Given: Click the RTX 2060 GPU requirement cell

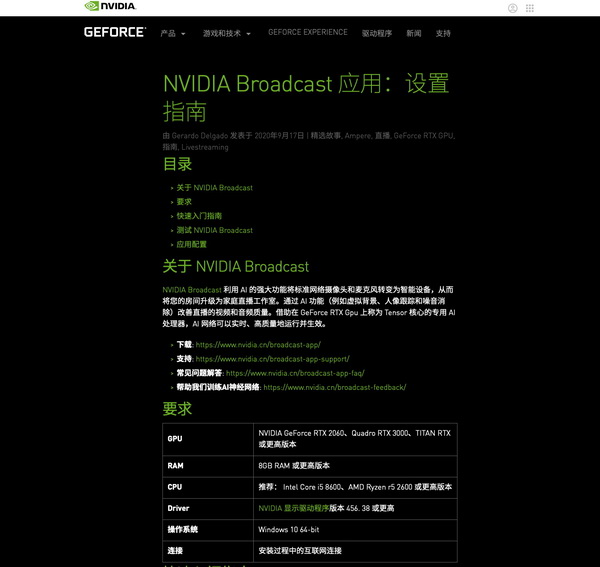Looking at the screenshot, I should (x=355, y=439).
